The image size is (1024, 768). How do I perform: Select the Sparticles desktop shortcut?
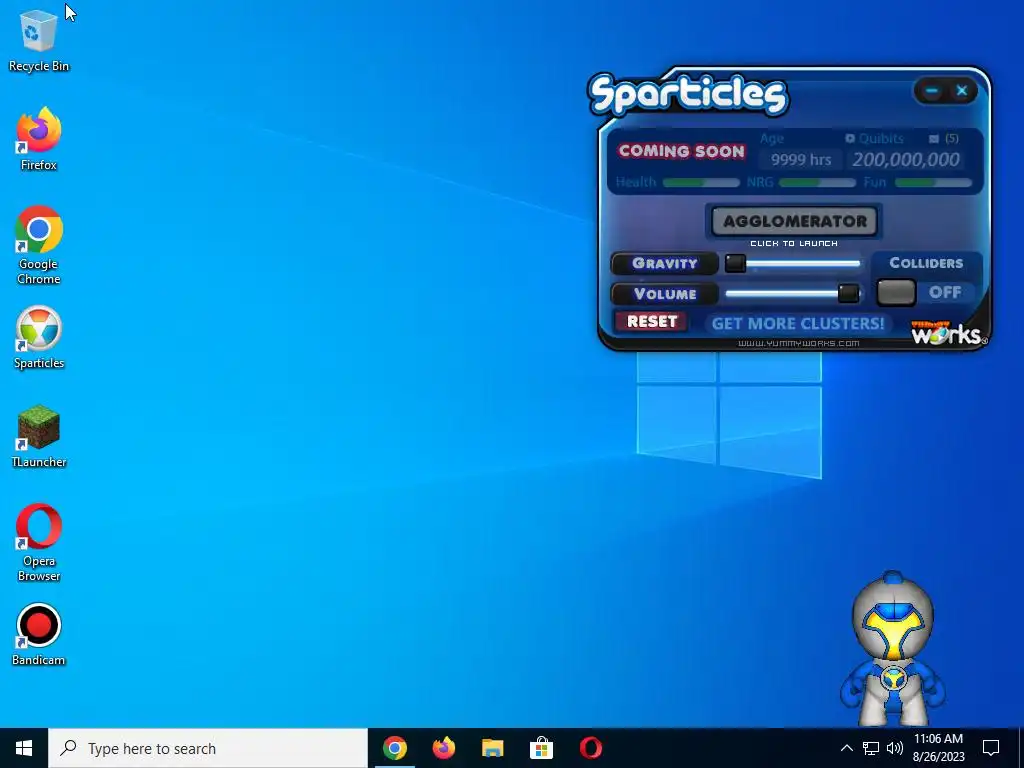click(x=39, y=338)
